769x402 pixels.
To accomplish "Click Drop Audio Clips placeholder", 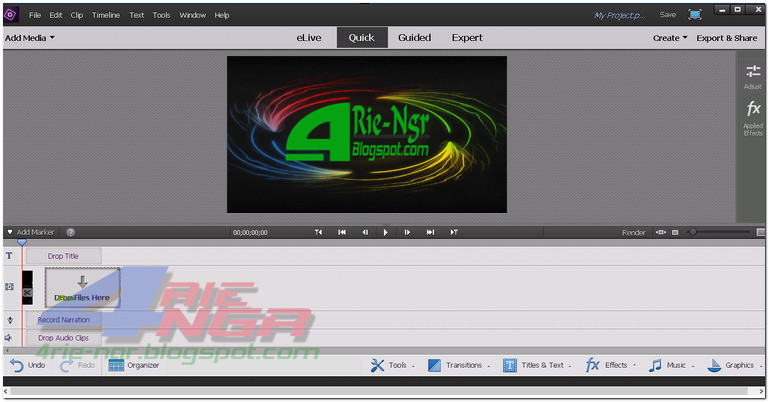I will [63, 338].
